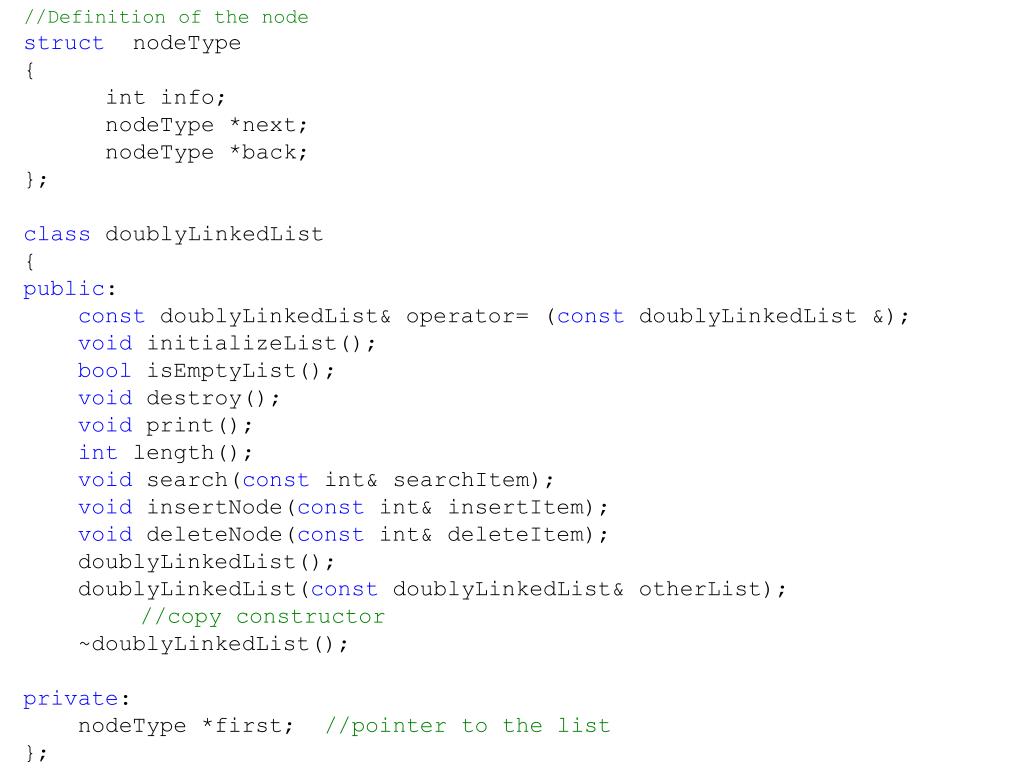Click "deleteNode" function name

pos(214,536)
